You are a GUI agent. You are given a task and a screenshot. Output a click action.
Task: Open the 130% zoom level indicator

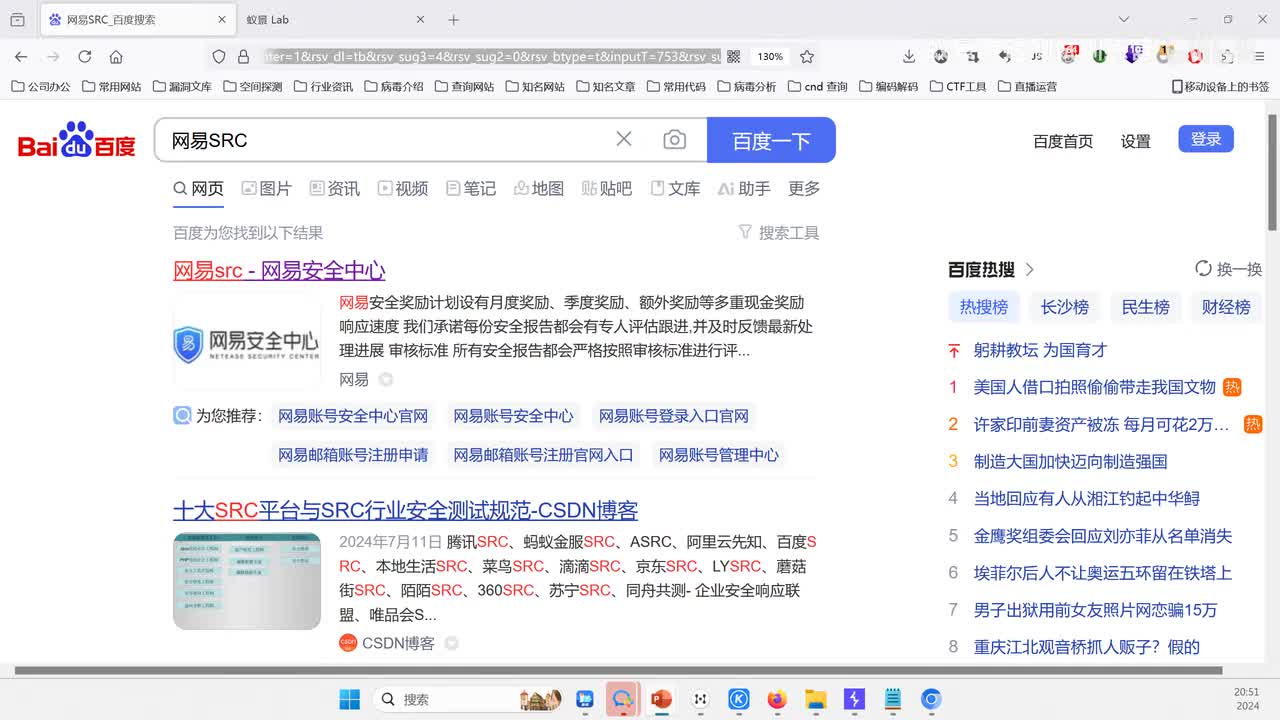point(770,57)
